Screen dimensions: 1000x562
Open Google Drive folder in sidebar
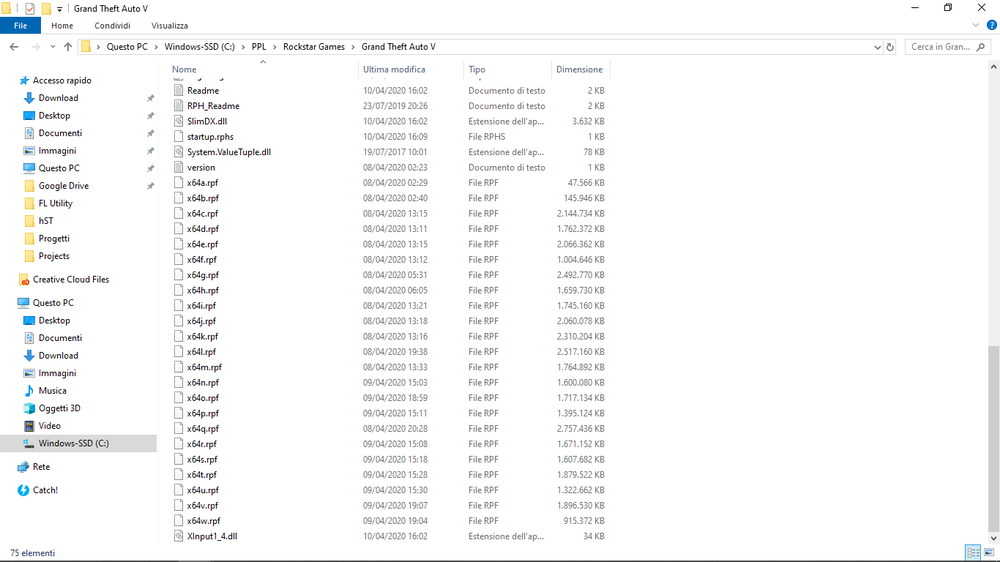[x=63, y=186]
